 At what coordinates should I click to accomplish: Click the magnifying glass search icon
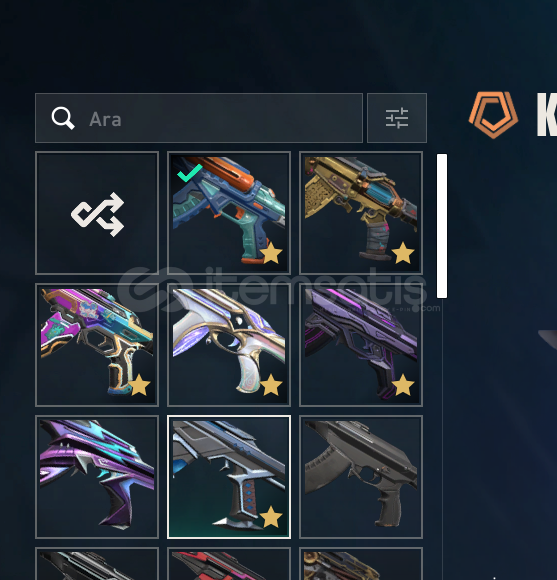tap(63, 118)
